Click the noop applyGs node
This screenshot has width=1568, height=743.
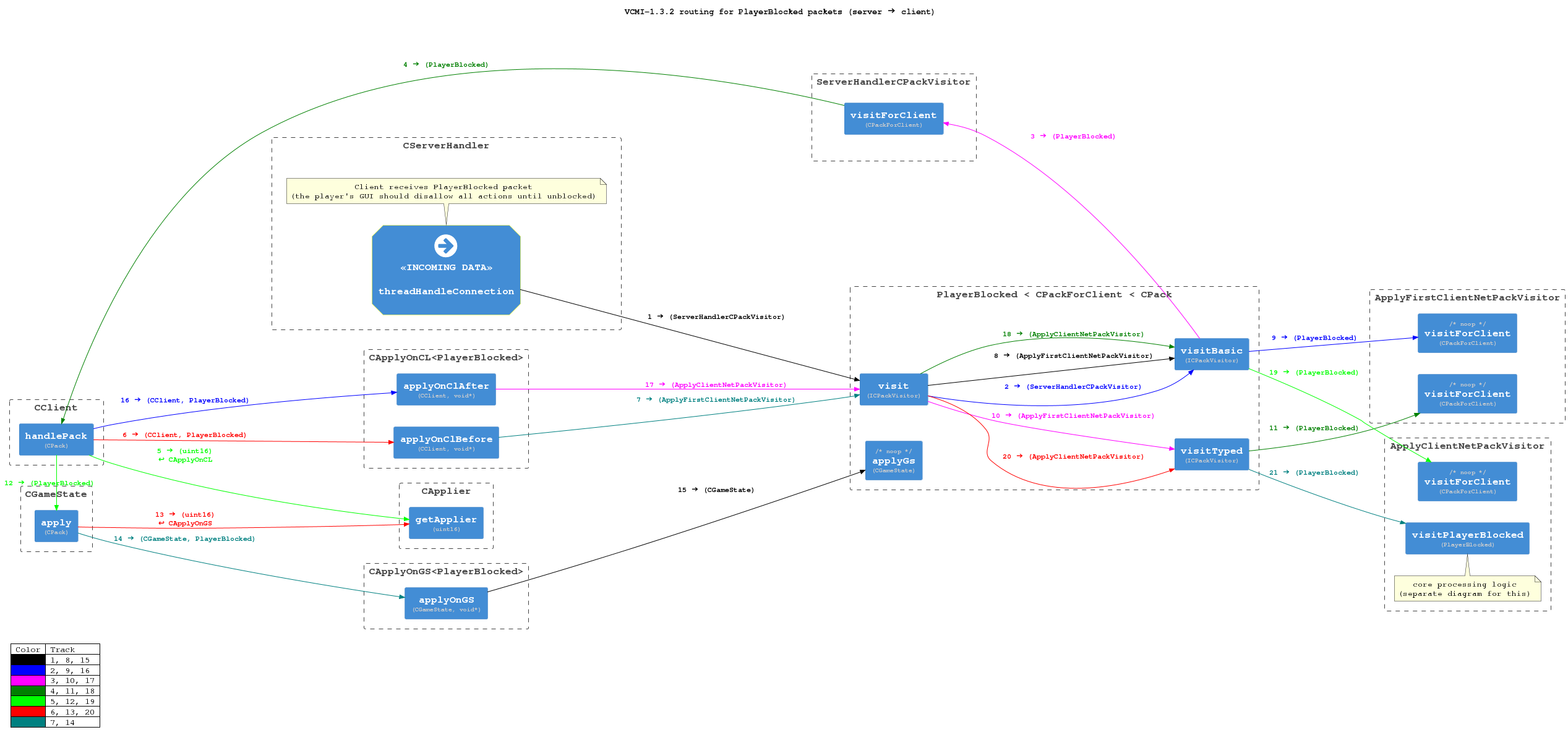893,461
